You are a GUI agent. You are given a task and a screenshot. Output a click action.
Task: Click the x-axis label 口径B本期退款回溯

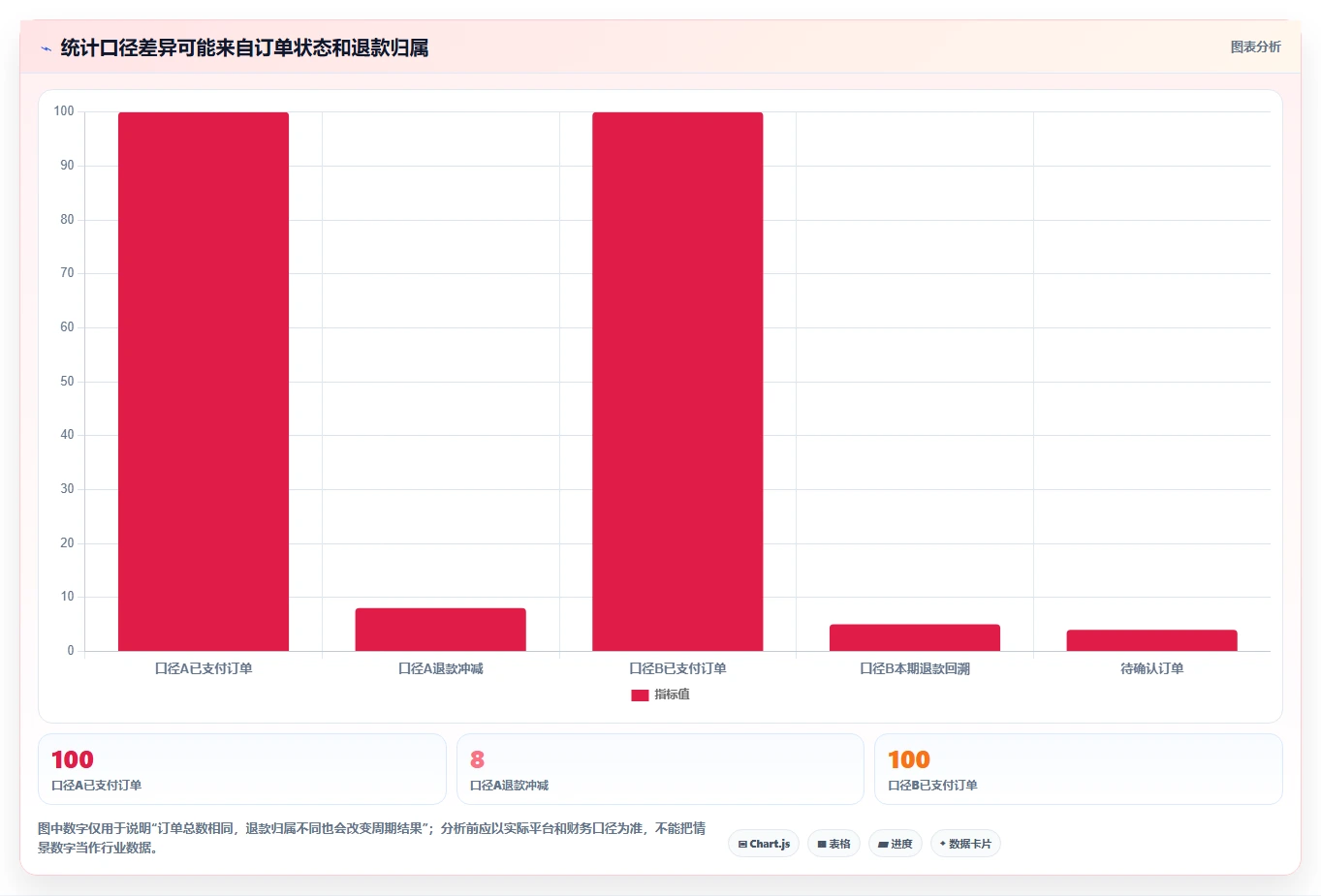pyautogui.click(x=915, y=668)
